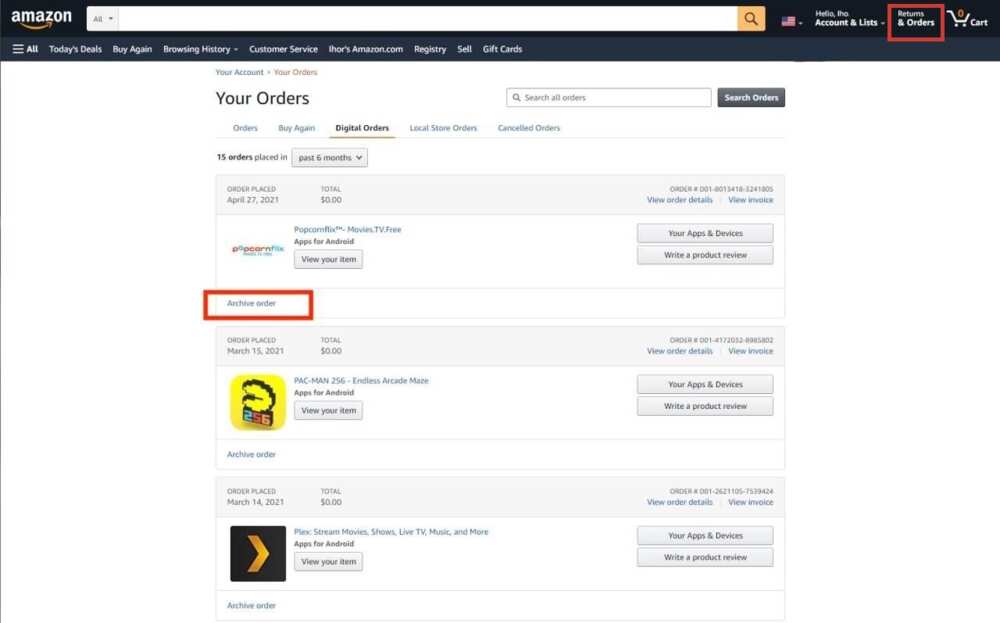This screenshot has width=1000, height=623.
Task: View order details for April 27 order
Action: [680, 200]
